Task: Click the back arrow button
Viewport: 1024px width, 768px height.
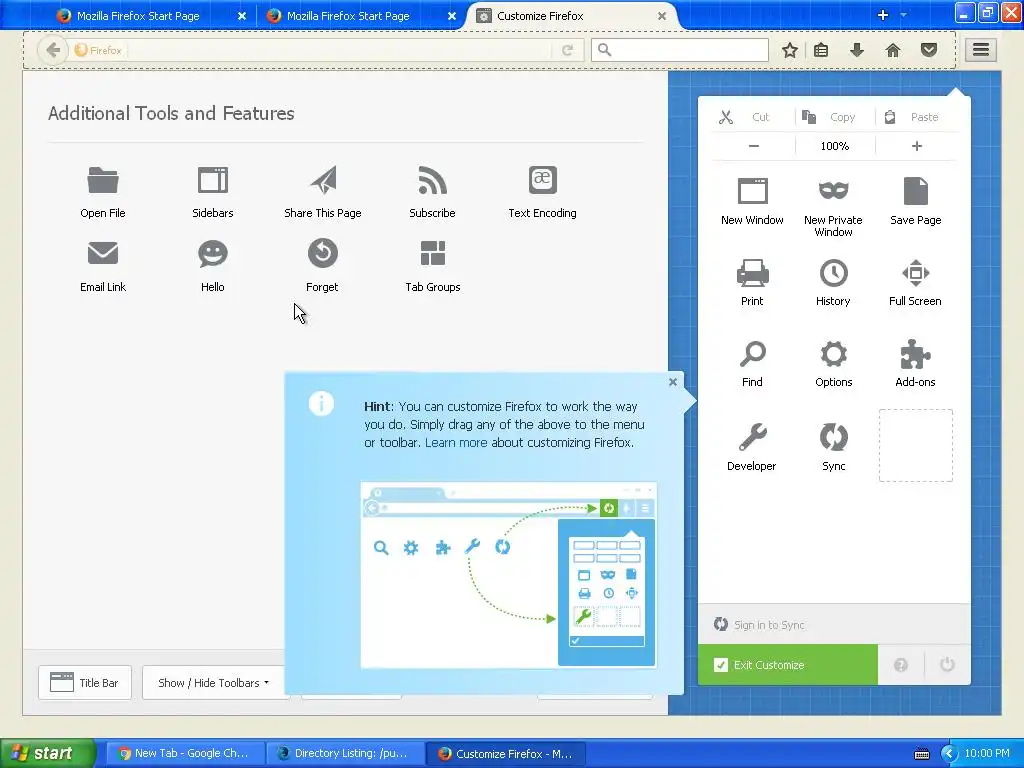Action: coord(53,50)
